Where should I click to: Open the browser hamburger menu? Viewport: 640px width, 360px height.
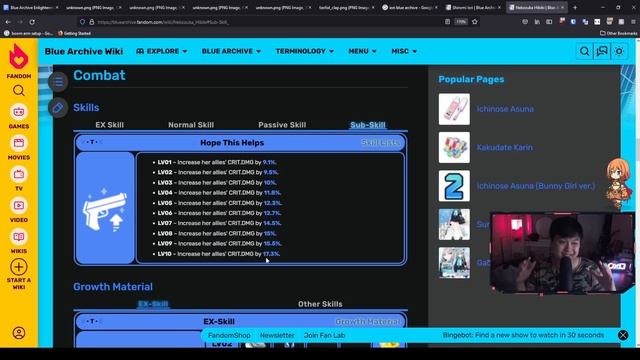[633, 22]
